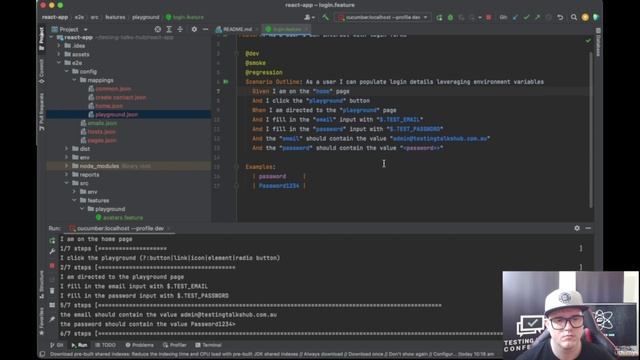Click the orange IDE updates icon
Image resolution: width=640 pixels, height=360 pixels.
tap(585, 17)
